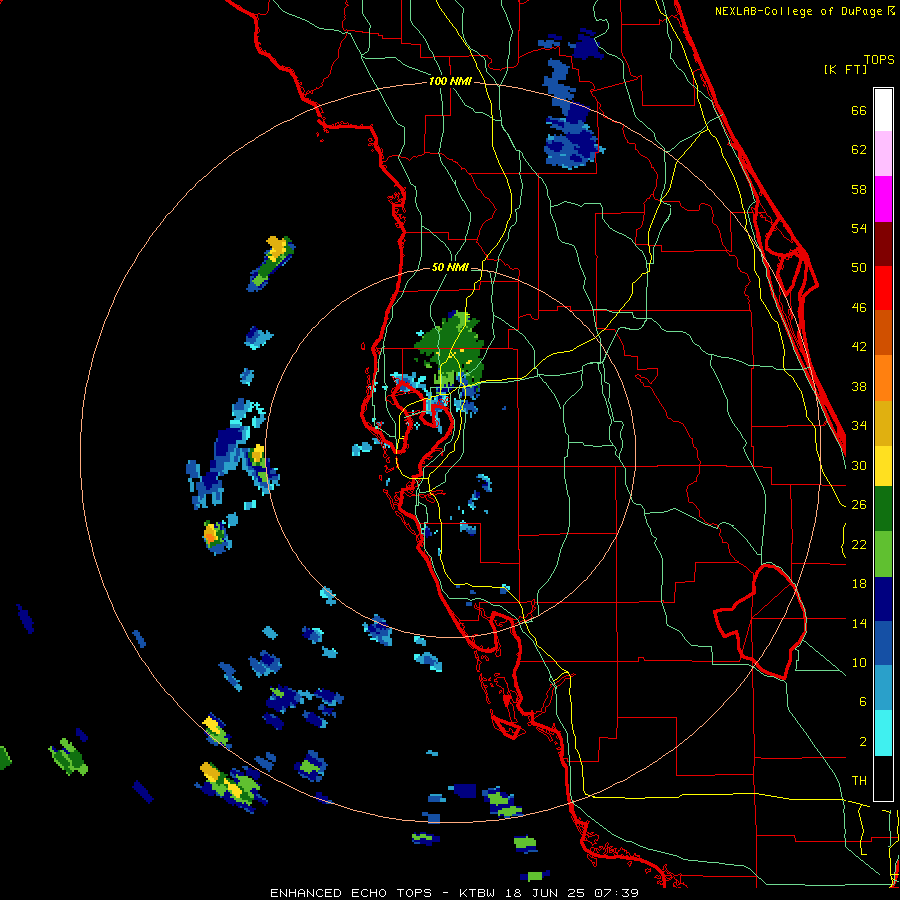The height and width of the screenshot is (900, 900).
Task: Click the 2 value on the legend
Action: point(862,742)
